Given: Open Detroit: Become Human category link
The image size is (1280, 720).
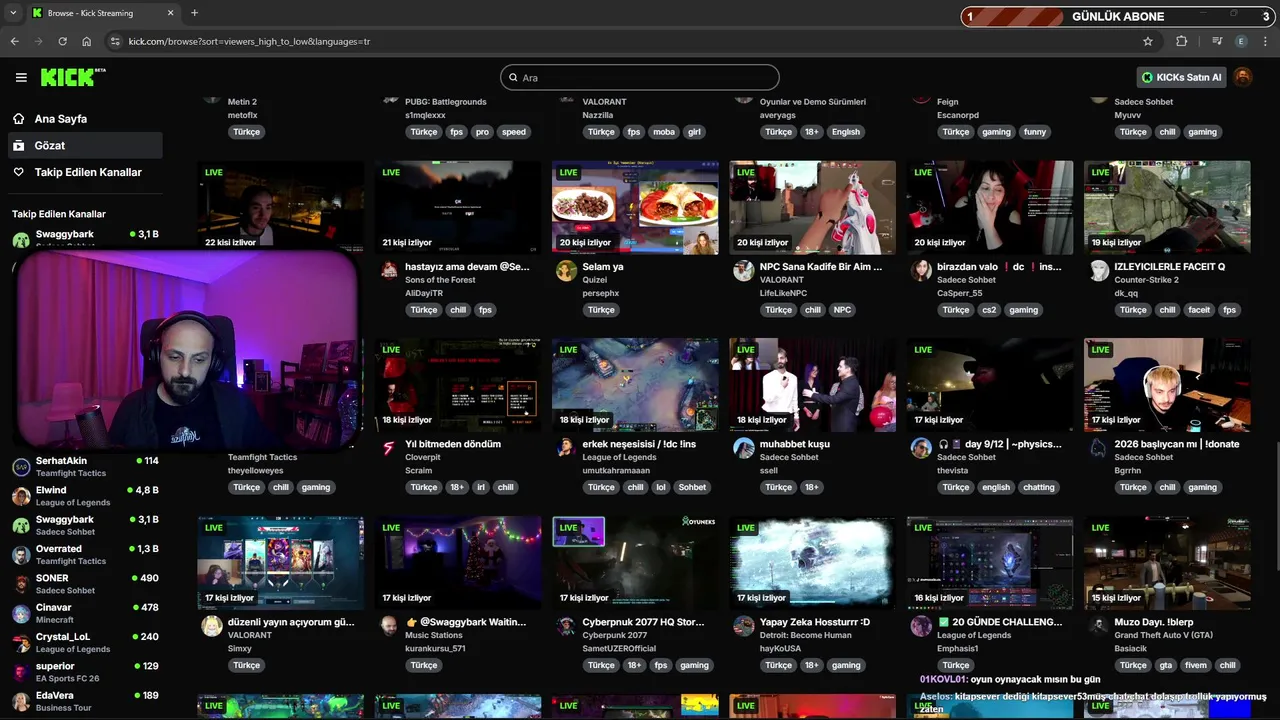Looking at the screenshot, I should click(806, 635).
